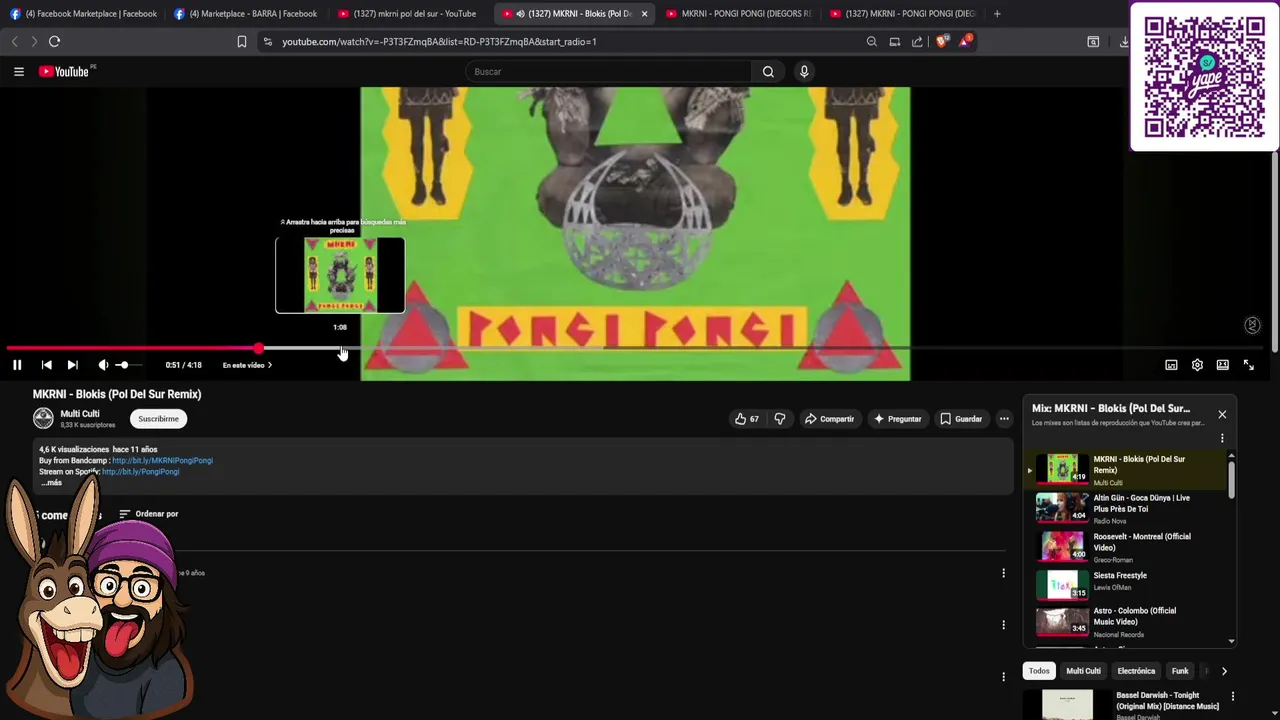The height and width of the screenshot is (720, 1280).
Task: Open options for Bassel Darwish - Tonight video
Action: pyautogui.click(x=1232, y=696)
